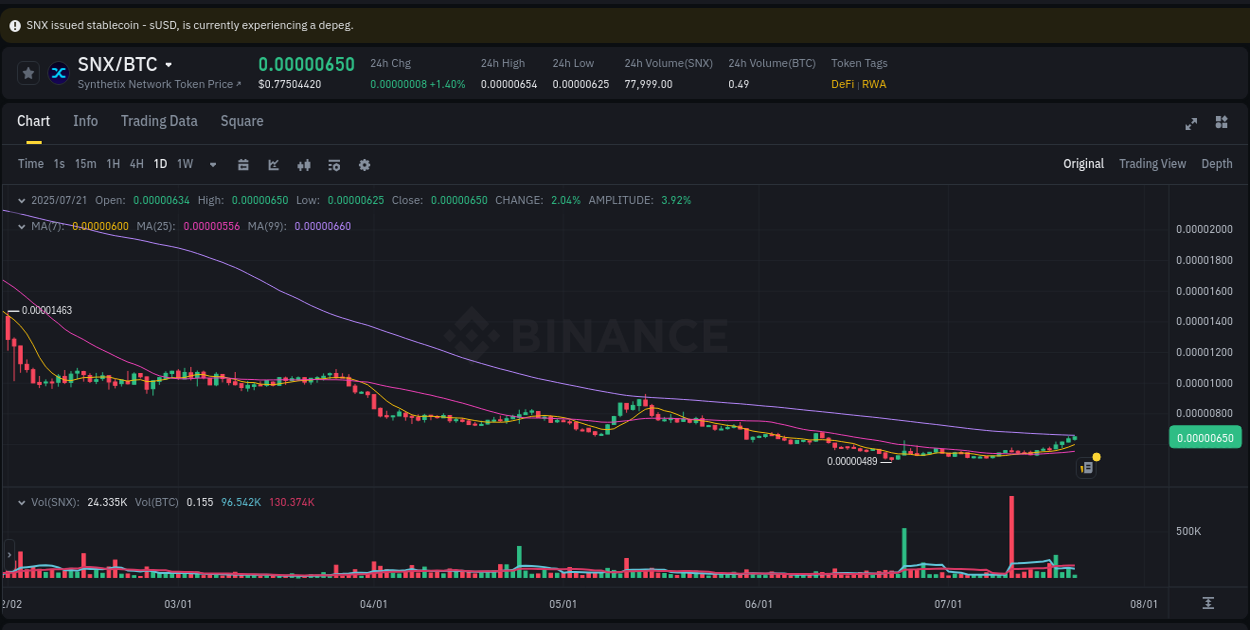Open the technical indicators panel

click(x=333, y=164)
